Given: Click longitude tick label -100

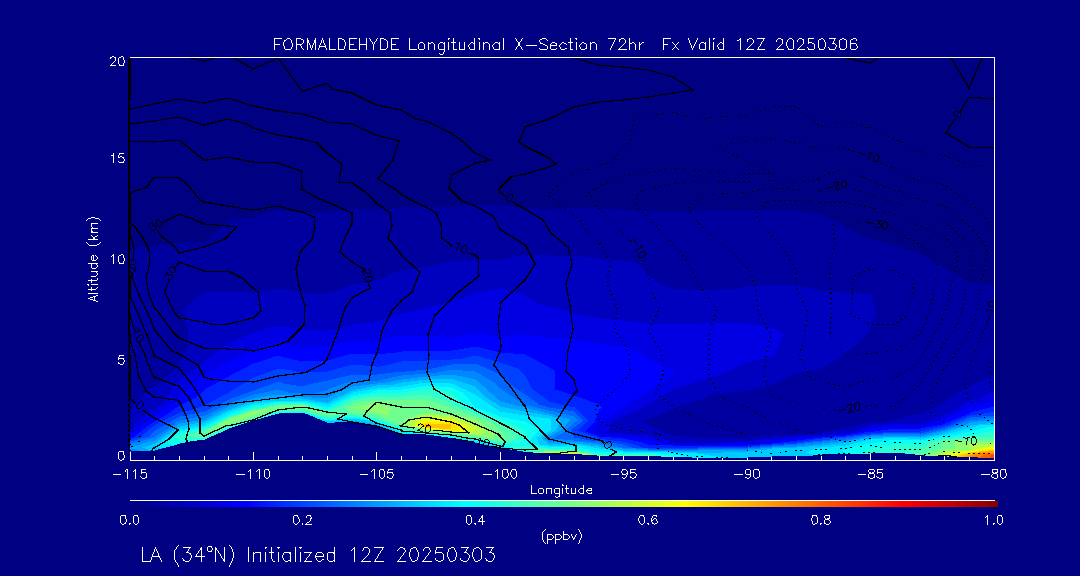Looking at the screenshot, I should pyautogui.click(x=500, y=474).
